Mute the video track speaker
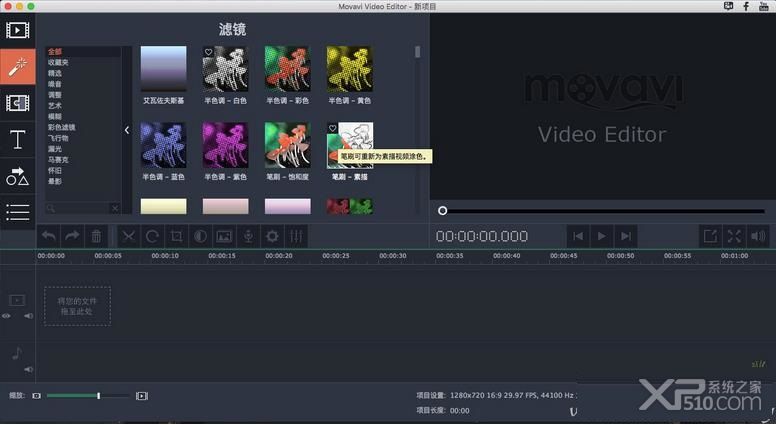The height and width of the screenshot is (425, 776). 28,316
